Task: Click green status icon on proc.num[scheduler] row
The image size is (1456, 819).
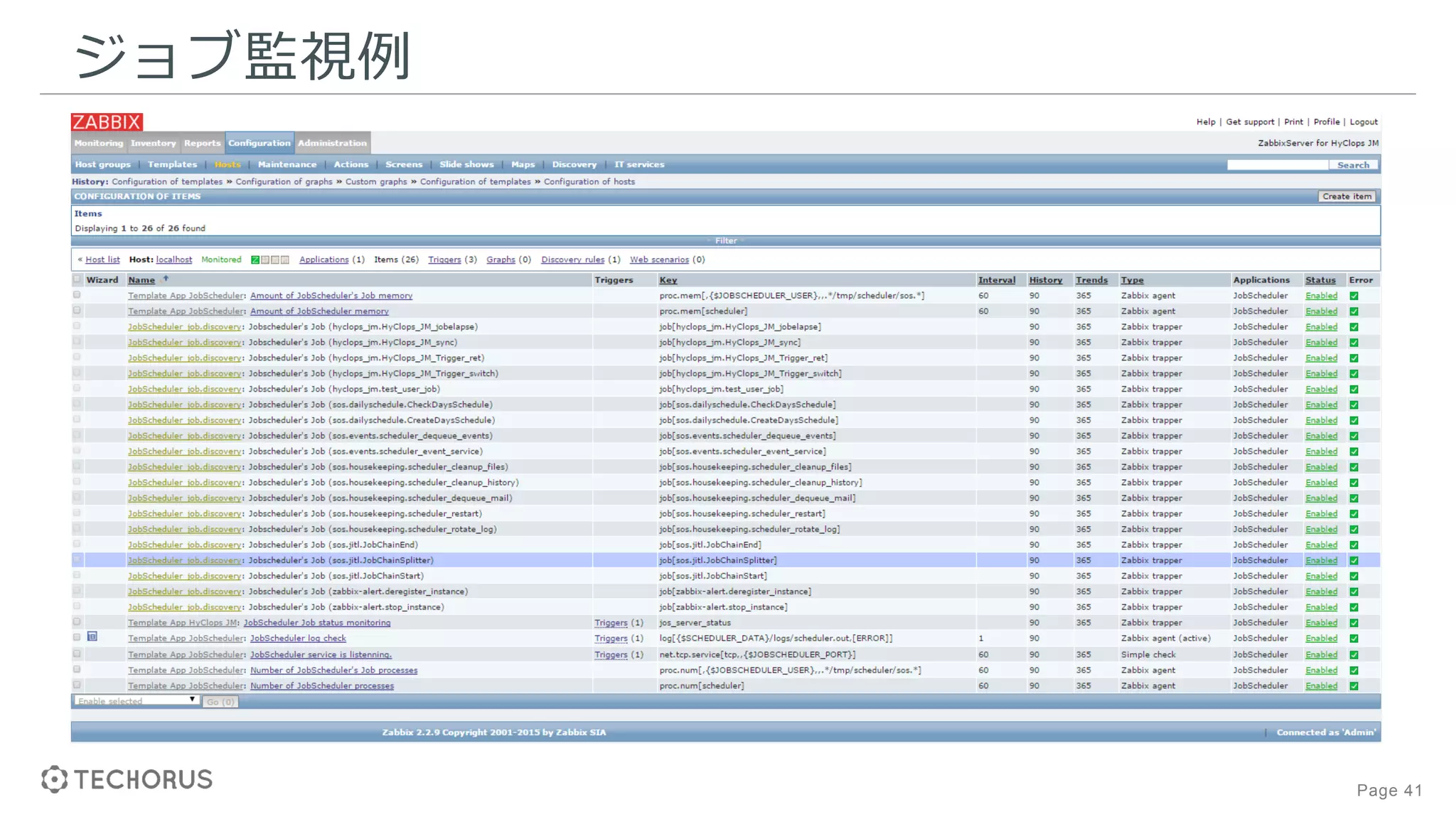Action: coord(1354,686)
